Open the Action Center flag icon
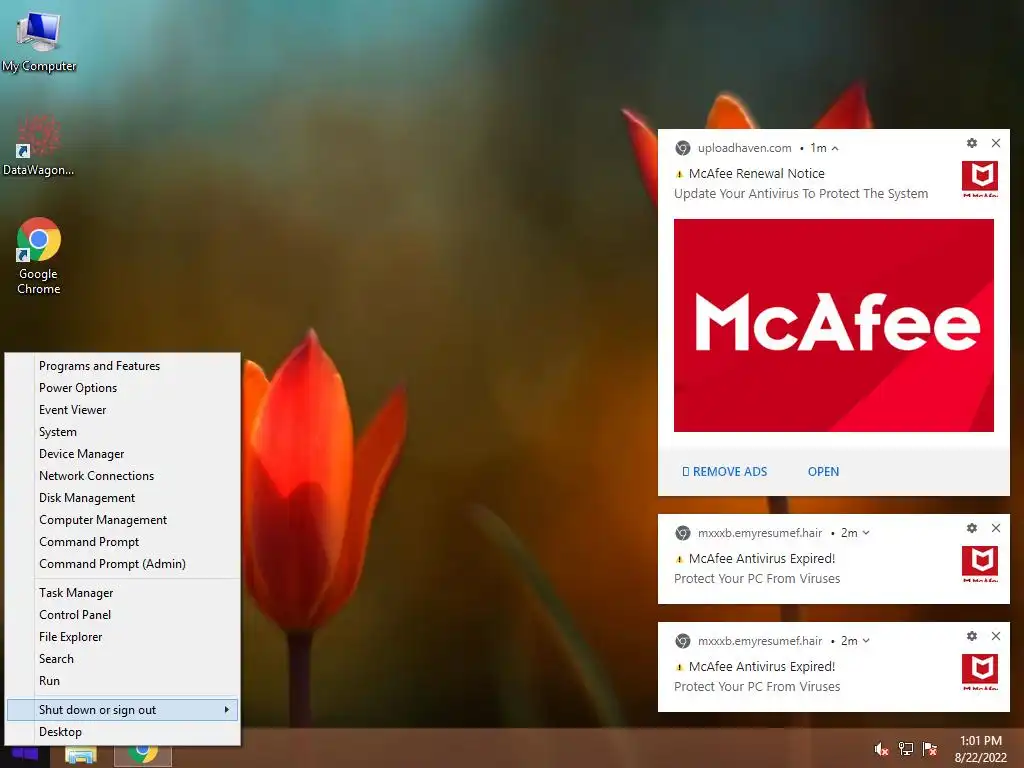Screen dimensions: 1024x768 (929, 749)
